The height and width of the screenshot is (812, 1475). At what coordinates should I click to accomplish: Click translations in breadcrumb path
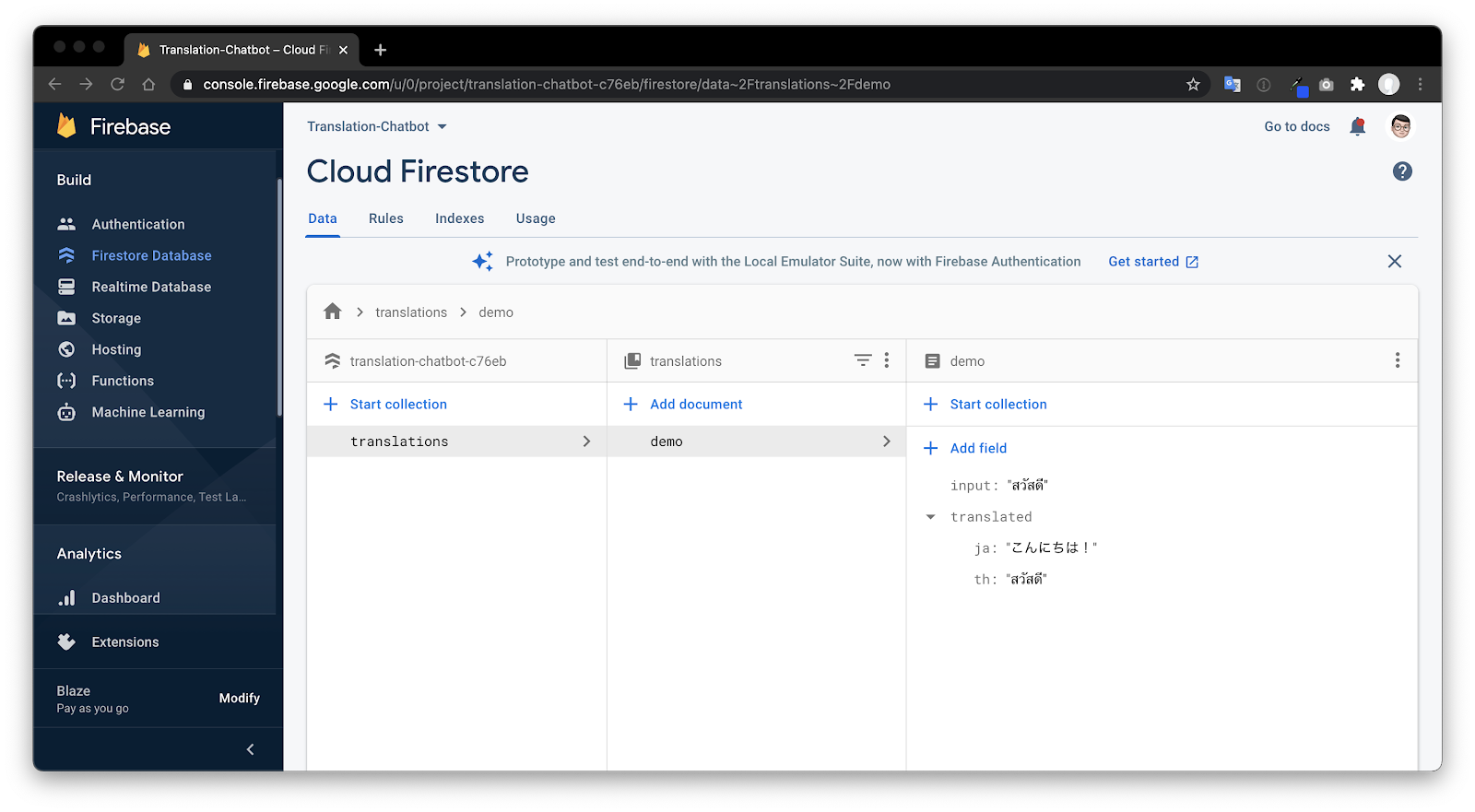point(411,312)
